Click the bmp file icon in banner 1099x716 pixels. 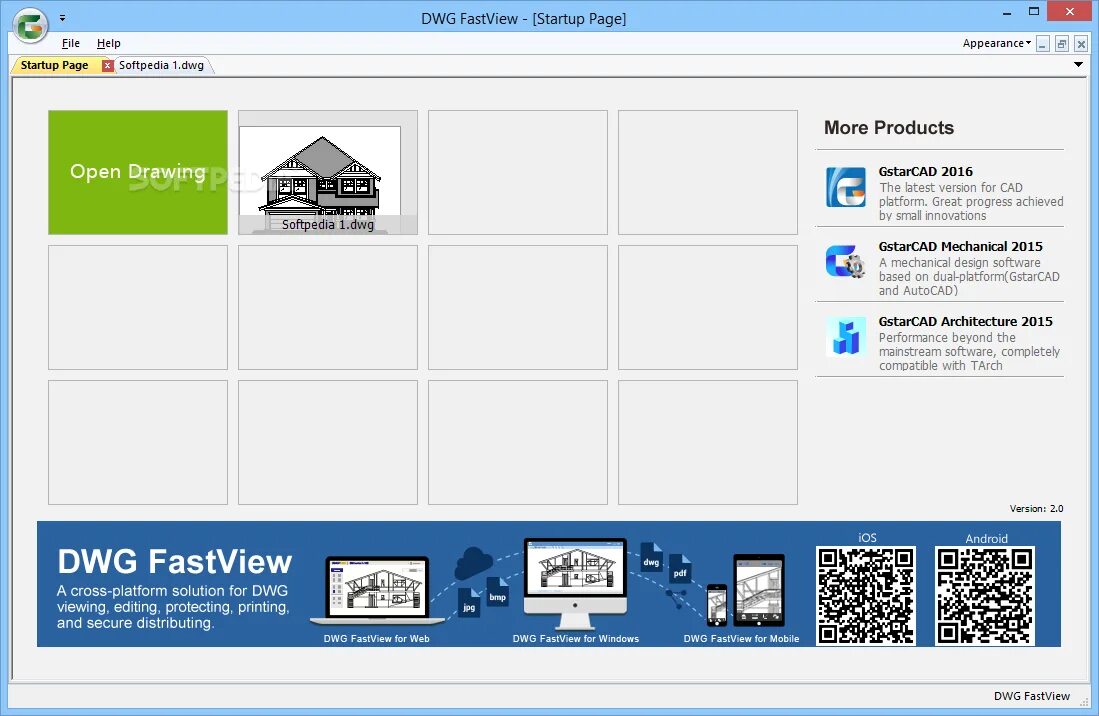(x=497, y=593)
